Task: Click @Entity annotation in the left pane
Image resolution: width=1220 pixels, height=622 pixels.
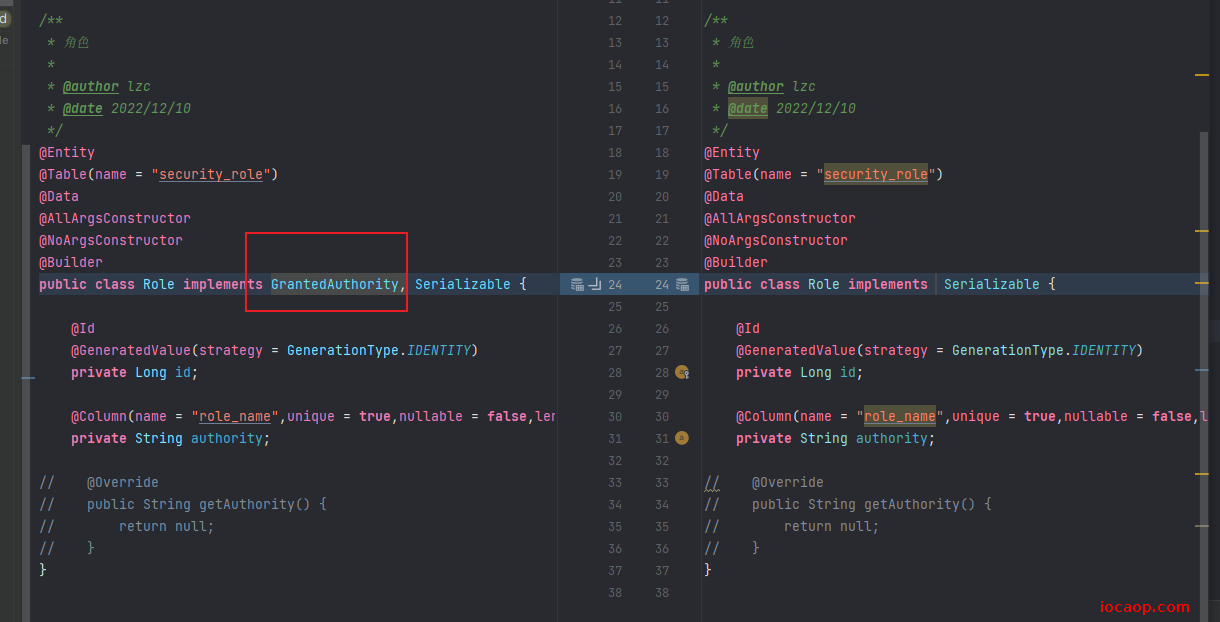Action: pos(67,153)
